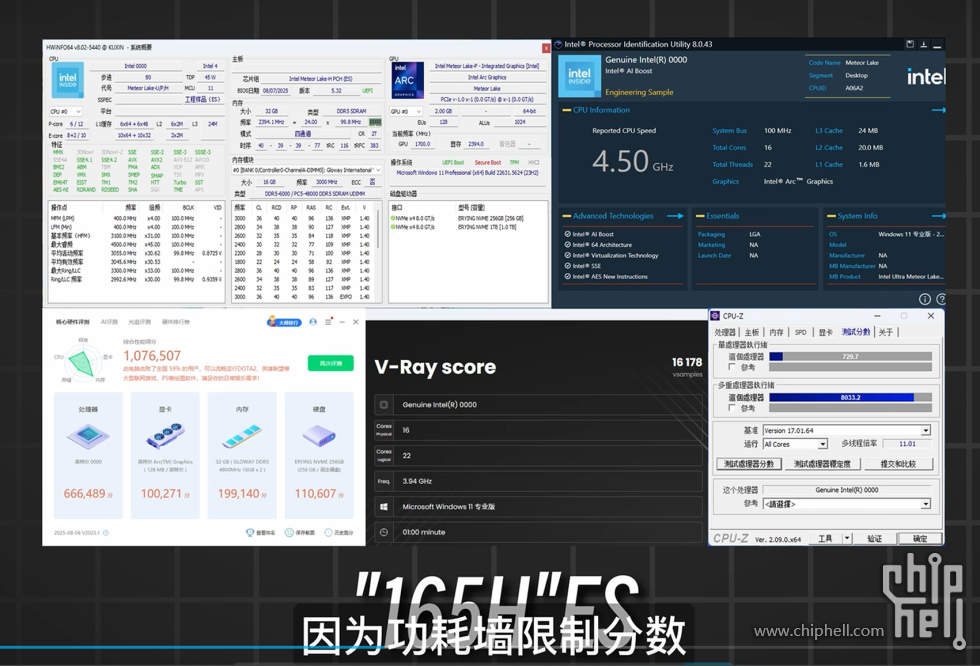The width and height of the screenshot is (980, 666).
Task: Collapse the Advanced Technologies section
Action: click(x=567, y=216)
